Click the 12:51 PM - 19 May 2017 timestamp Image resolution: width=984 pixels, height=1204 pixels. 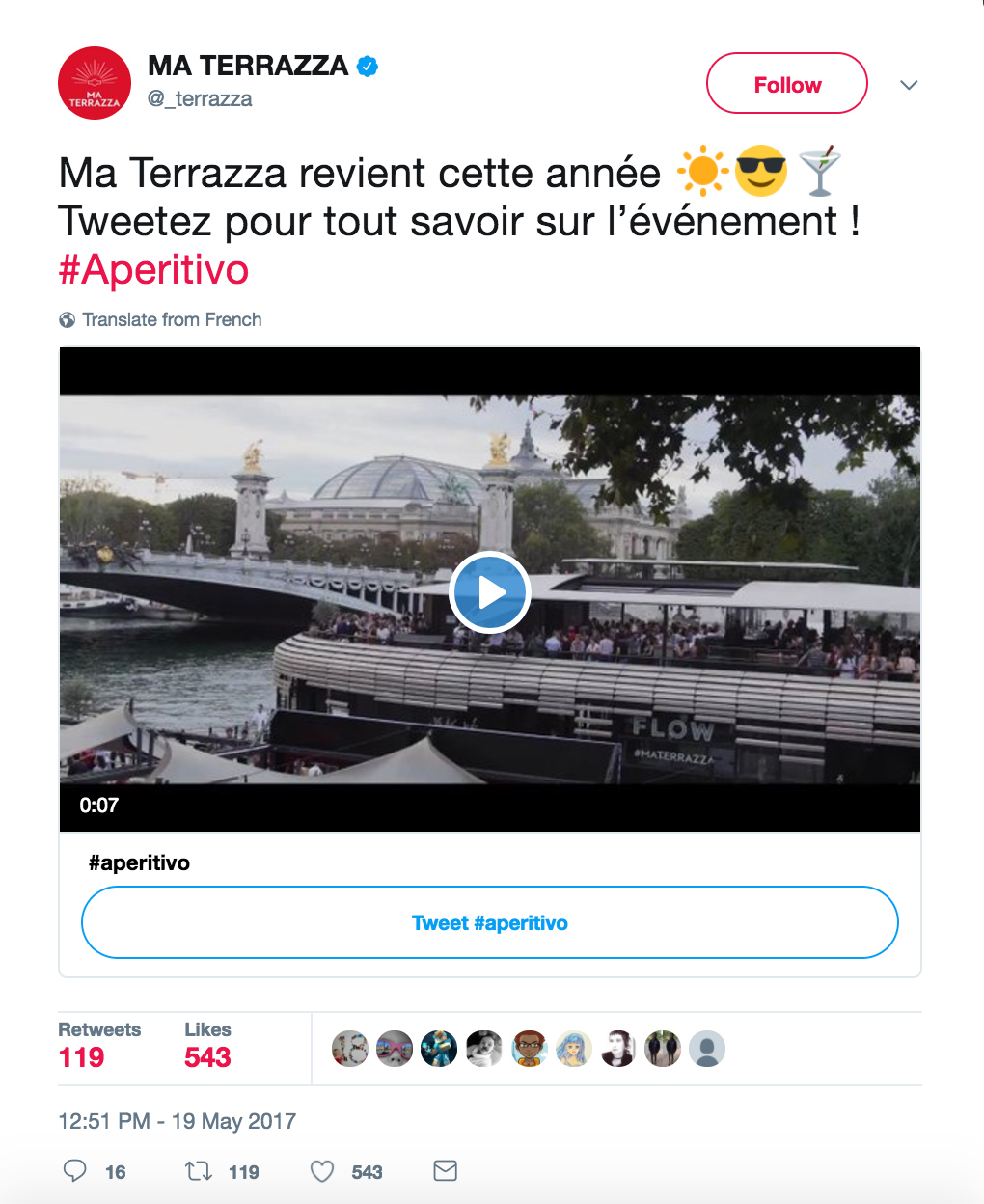point(177,1121)
